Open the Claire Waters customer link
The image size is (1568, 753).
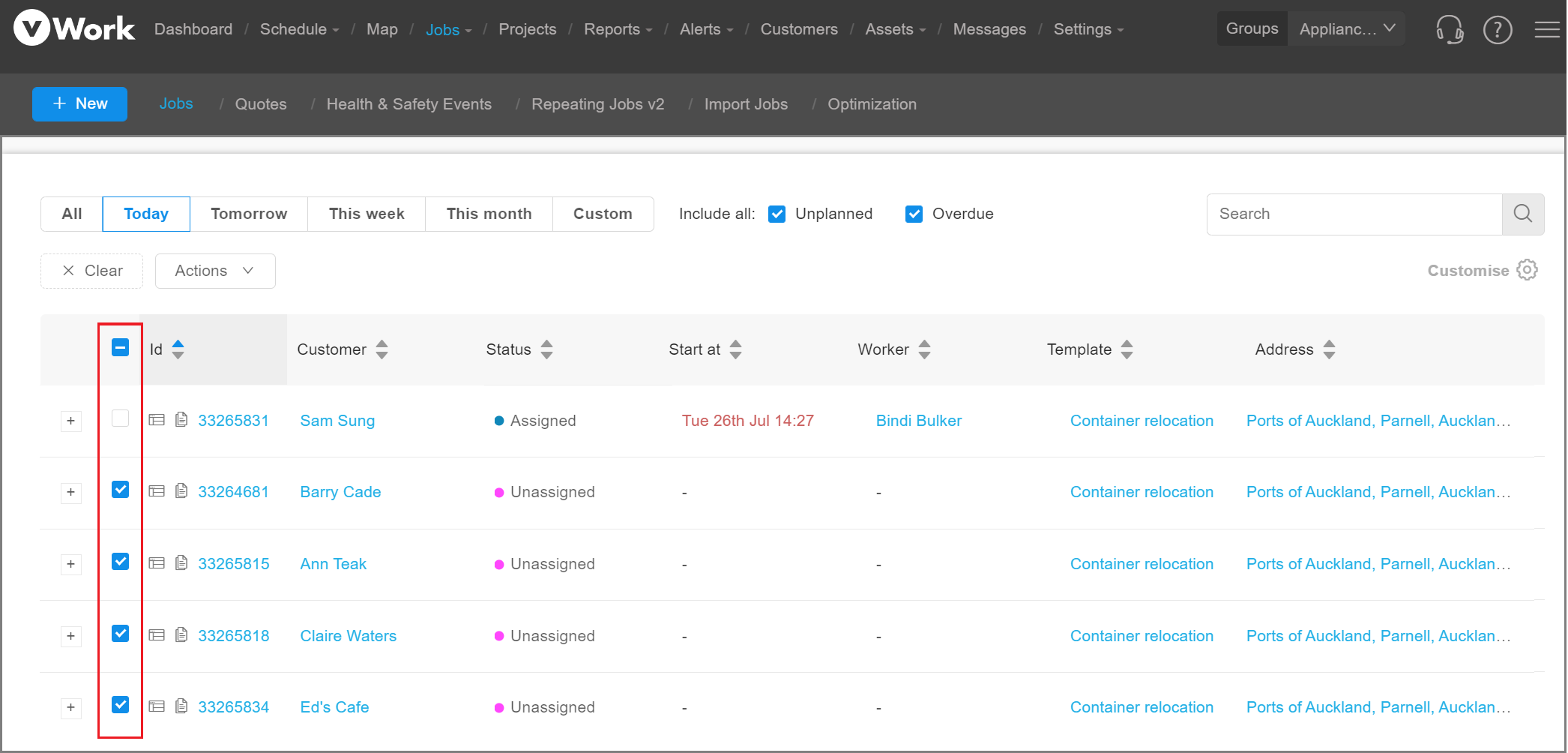tap(349, 636)
